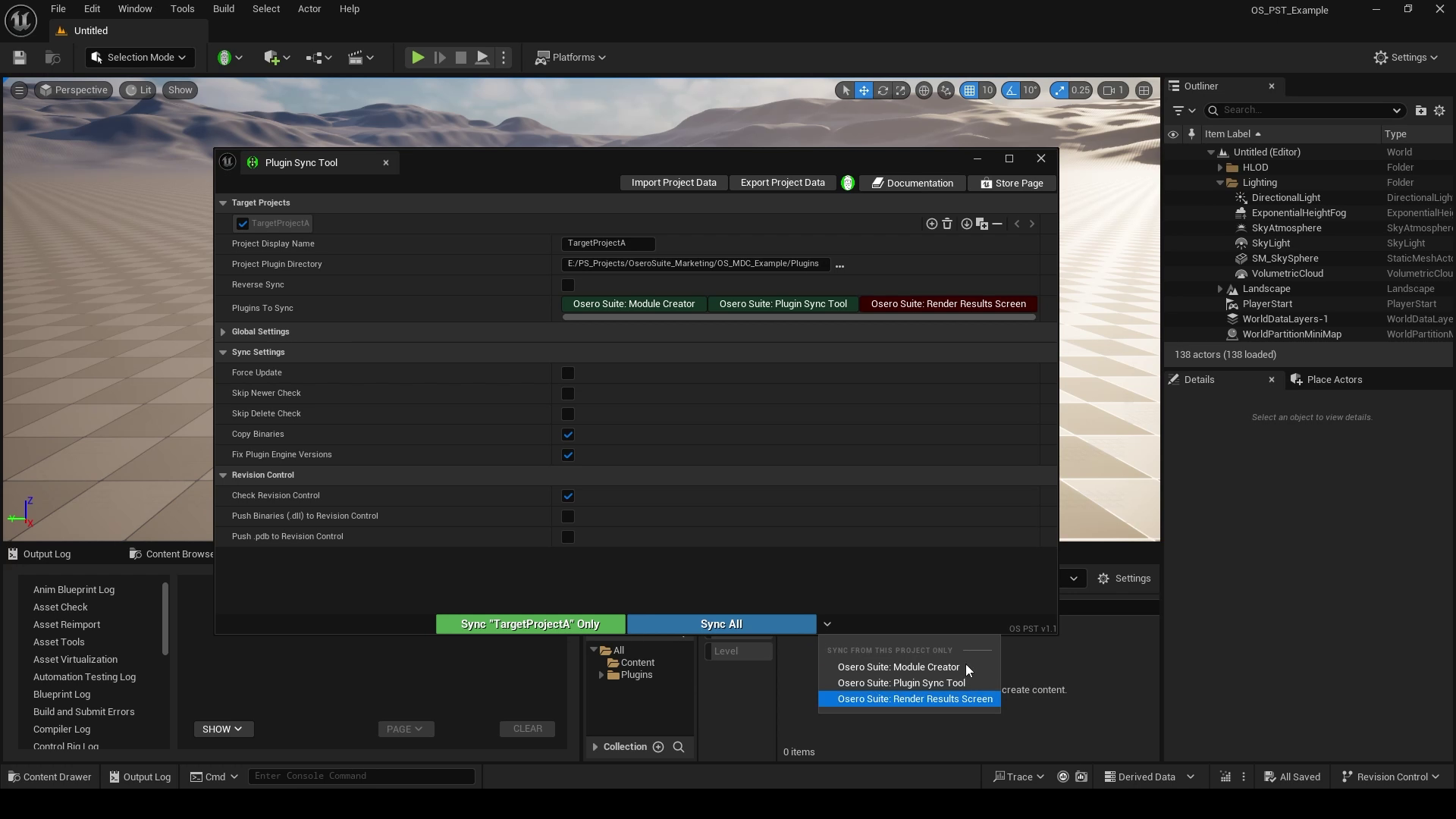
Task: Click the viewport layout maximize icon
Action: [1144, 90]
